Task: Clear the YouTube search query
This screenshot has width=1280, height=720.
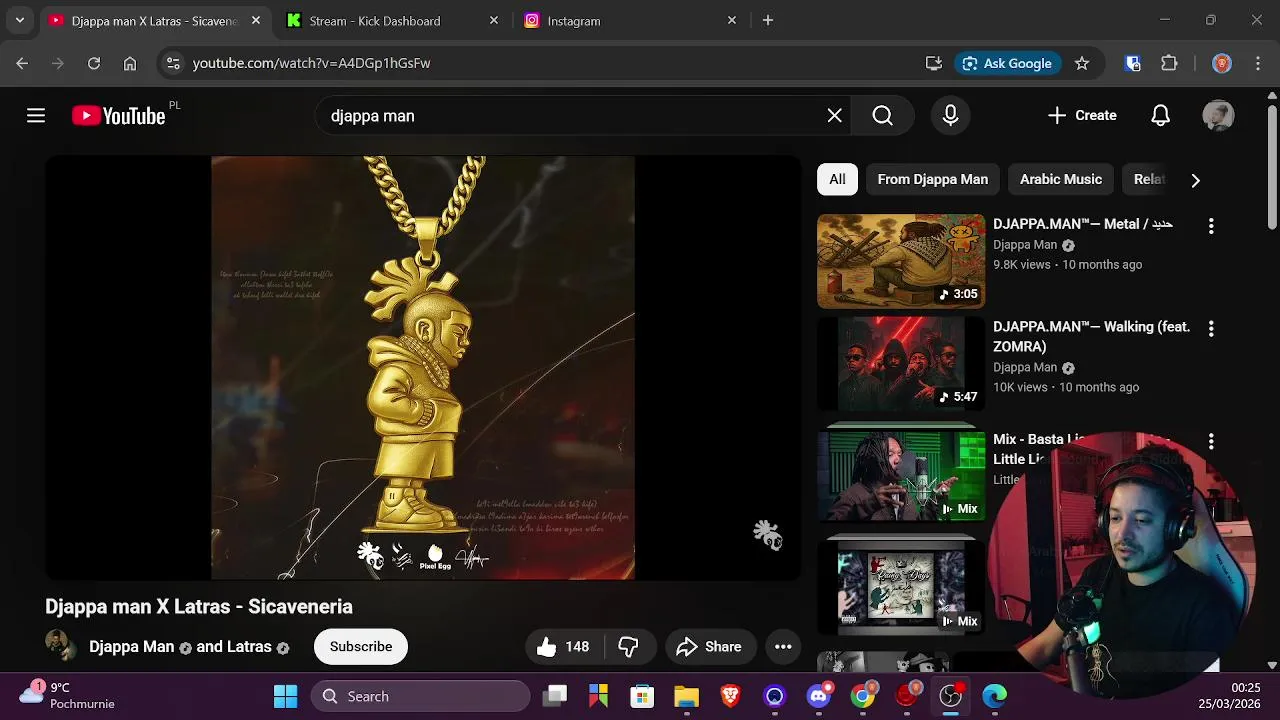Action: coord(835,116)
